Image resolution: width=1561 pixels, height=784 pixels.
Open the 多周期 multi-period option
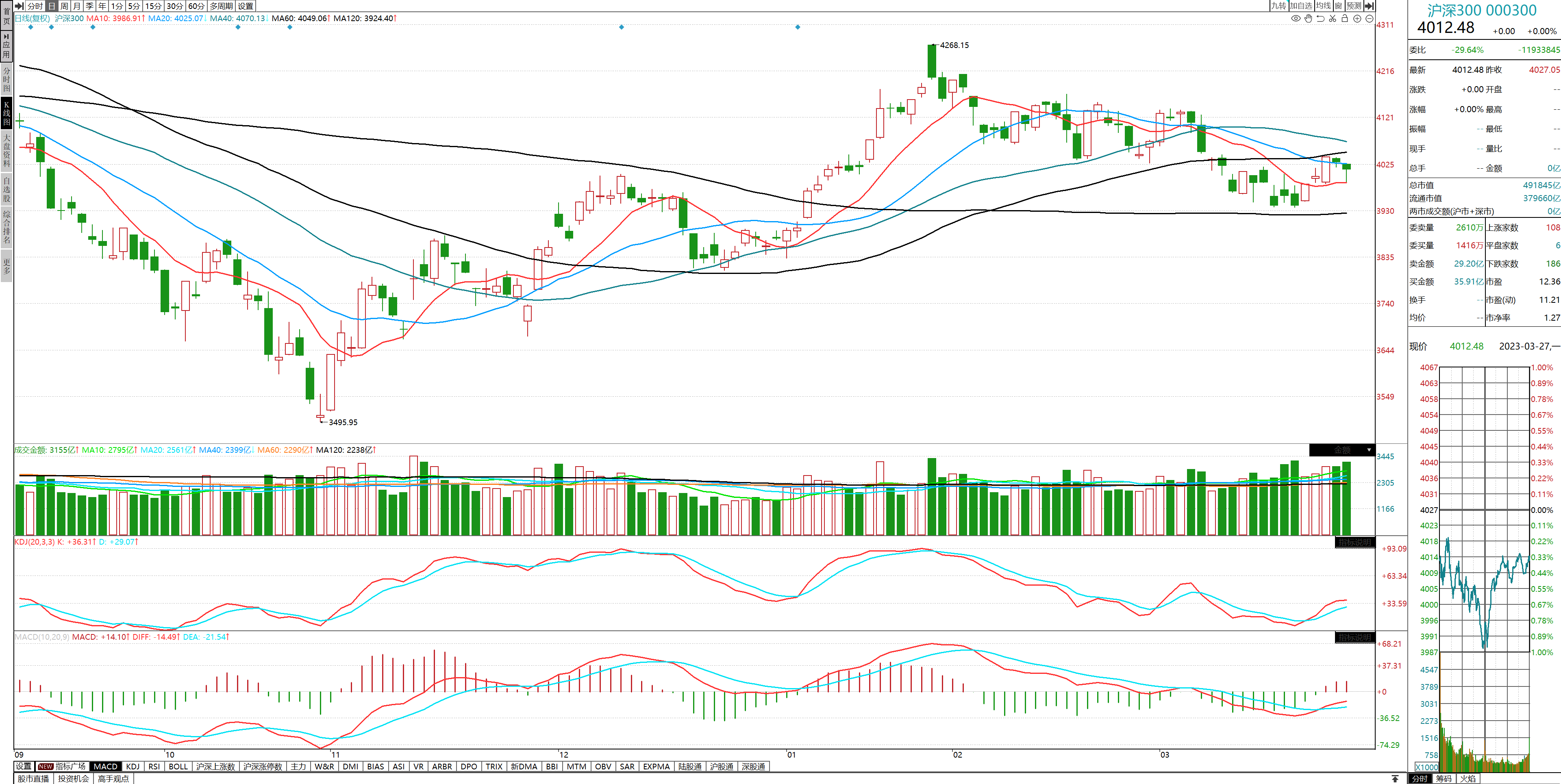221,5
